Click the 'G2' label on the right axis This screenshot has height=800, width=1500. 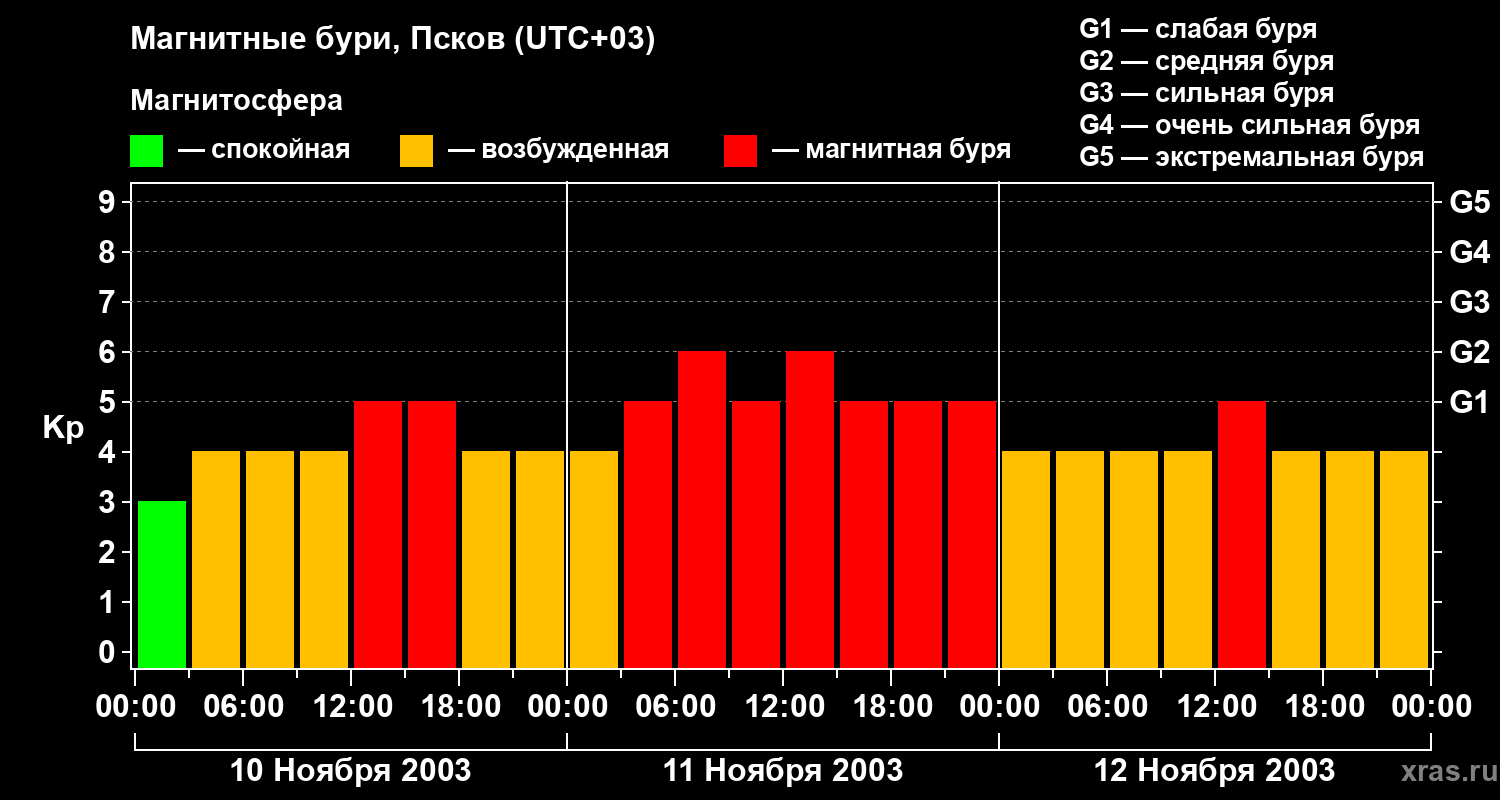coord(1469,352)
